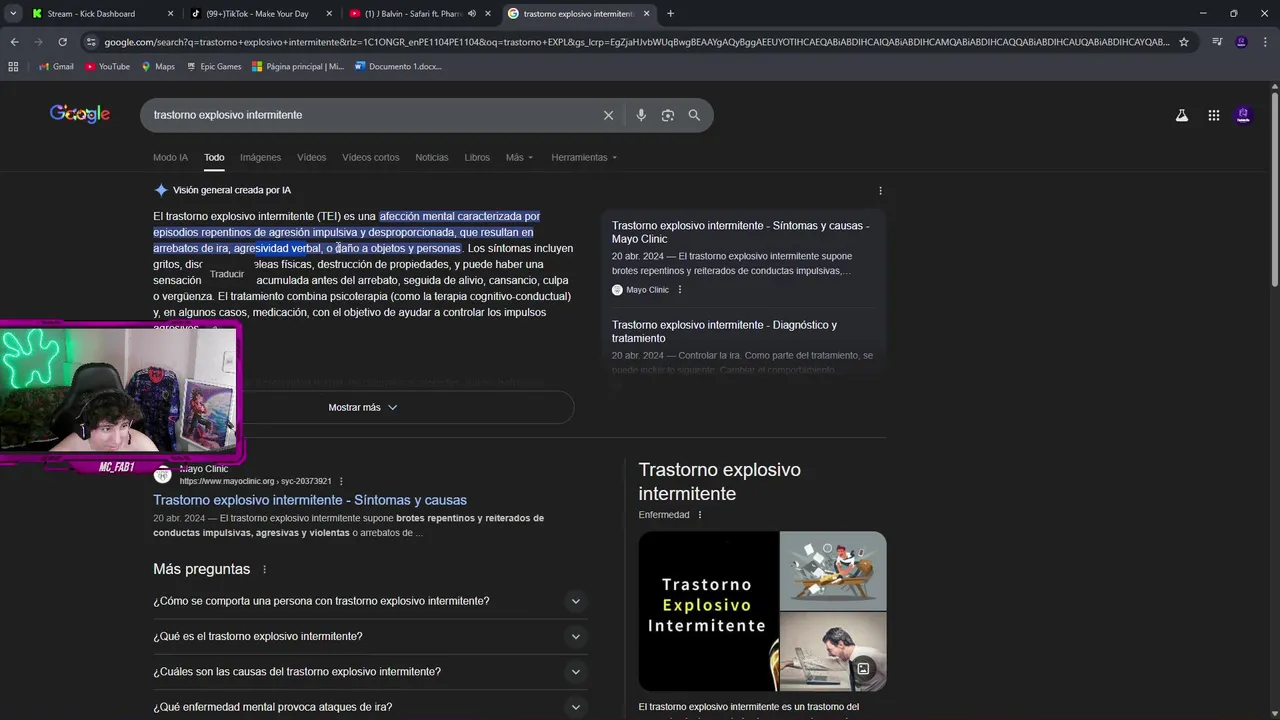Open three-dot menu next to Enfermedad
Viewport: 1280px width, 720px height.
700,515
